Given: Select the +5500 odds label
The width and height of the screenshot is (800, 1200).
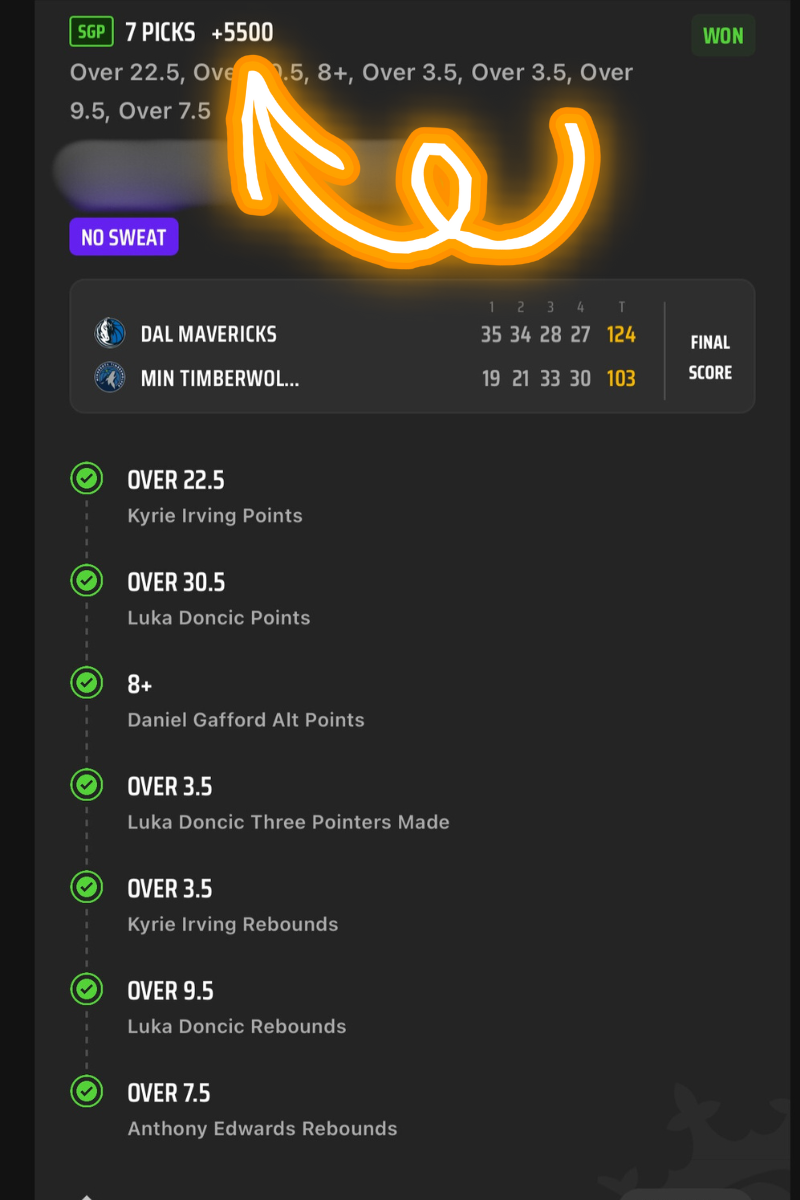Looking at the screenshot, I should (x=242, y=32).
